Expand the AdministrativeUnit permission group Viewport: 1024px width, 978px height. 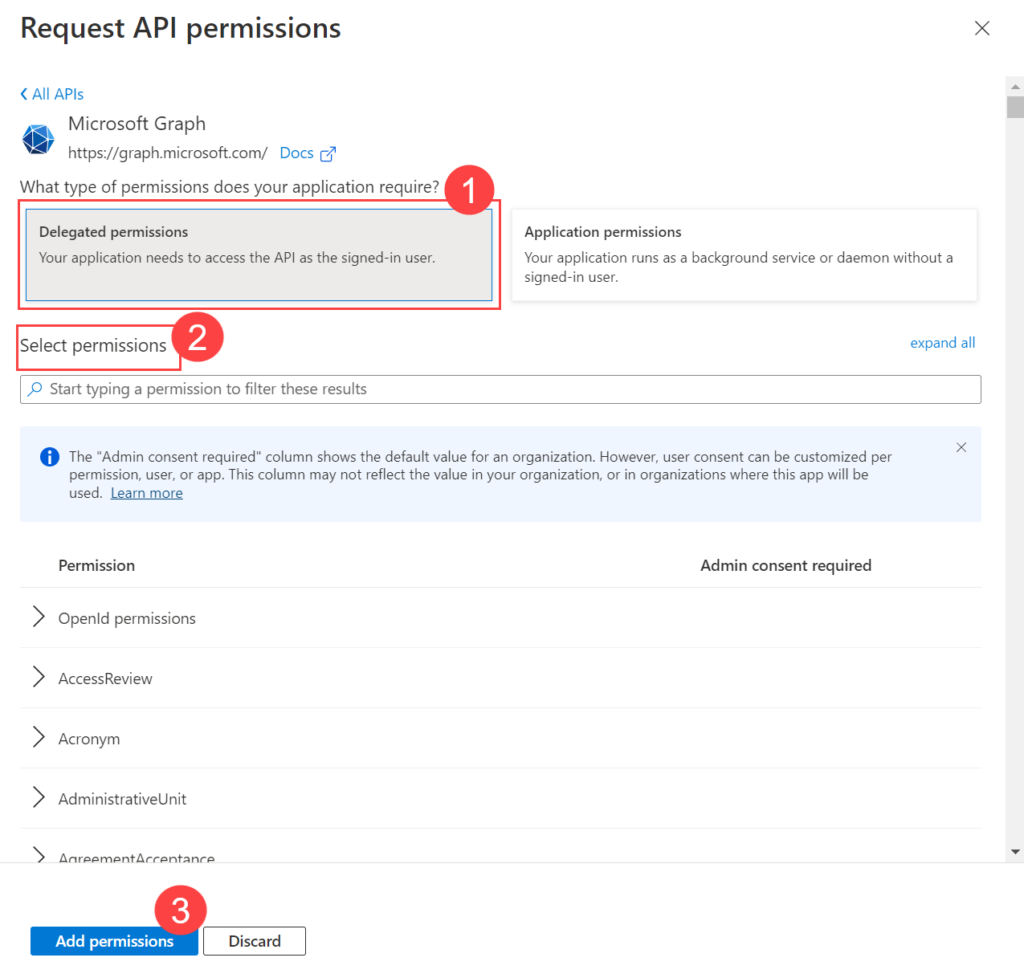pyautogui.click(x=37, y=798)
